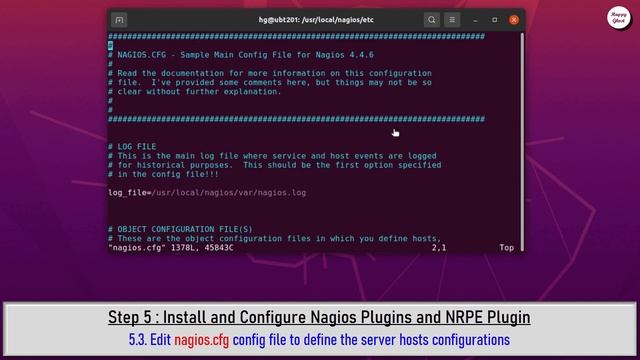Close the terminal window

click(x=514, y=20)
